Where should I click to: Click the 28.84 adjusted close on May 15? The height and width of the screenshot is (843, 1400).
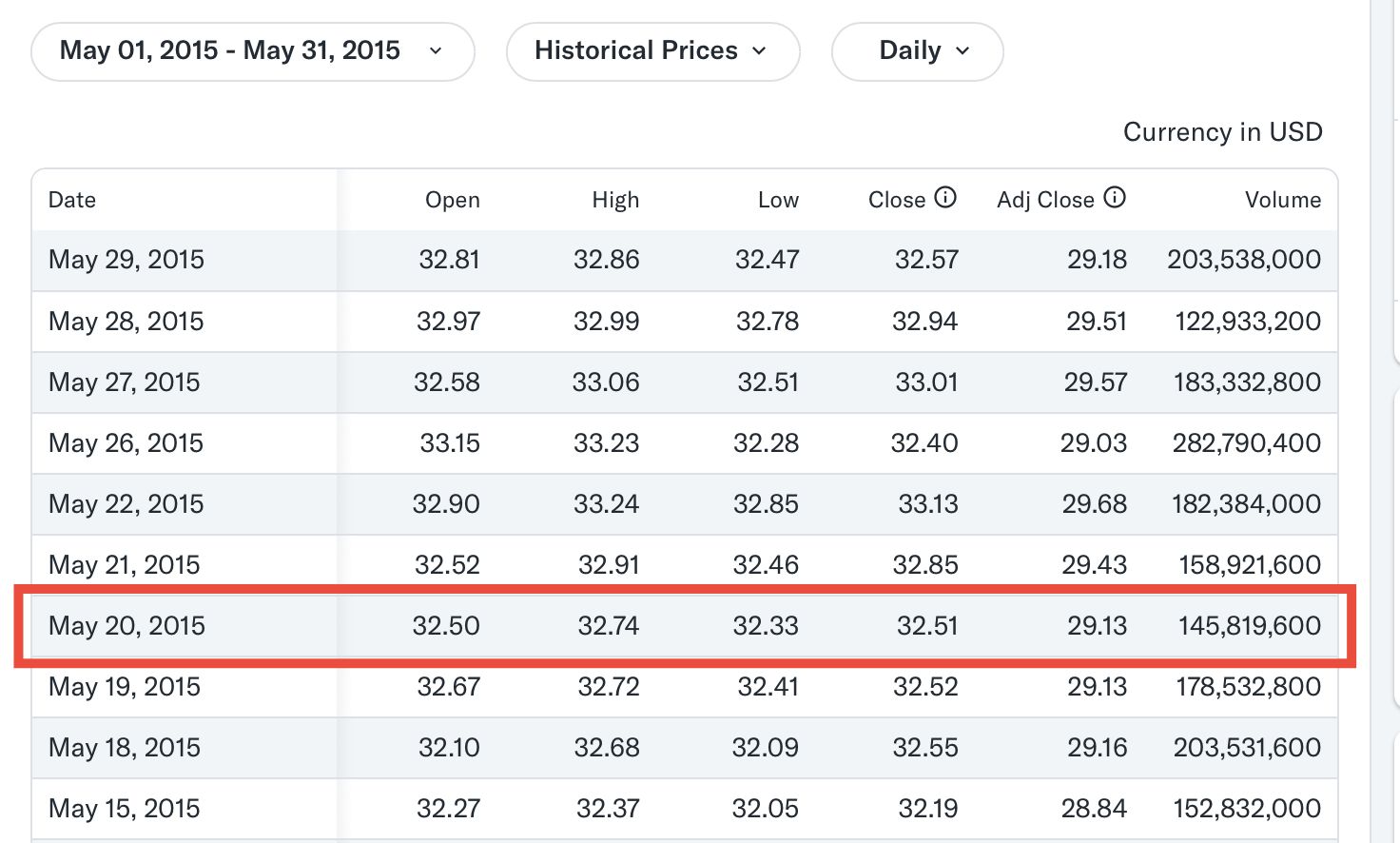pyautogui.click(x=1094, y=809)
